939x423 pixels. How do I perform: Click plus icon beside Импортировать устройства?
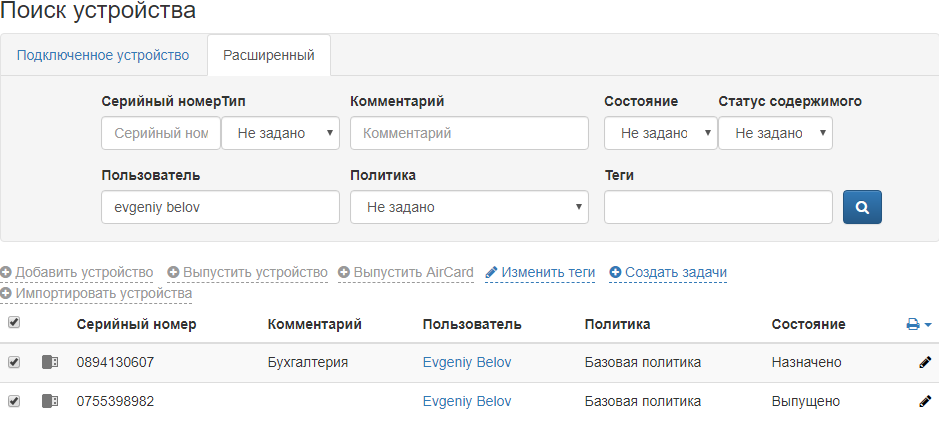point(6,294)
